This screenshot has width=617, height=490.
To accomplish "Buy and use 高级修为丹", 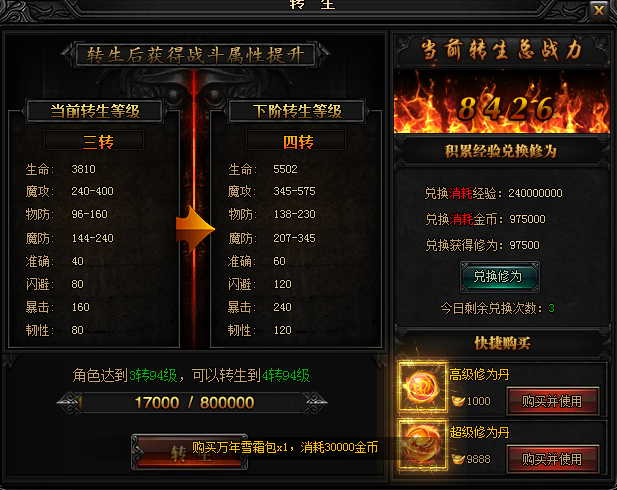I will pos(552,401).
